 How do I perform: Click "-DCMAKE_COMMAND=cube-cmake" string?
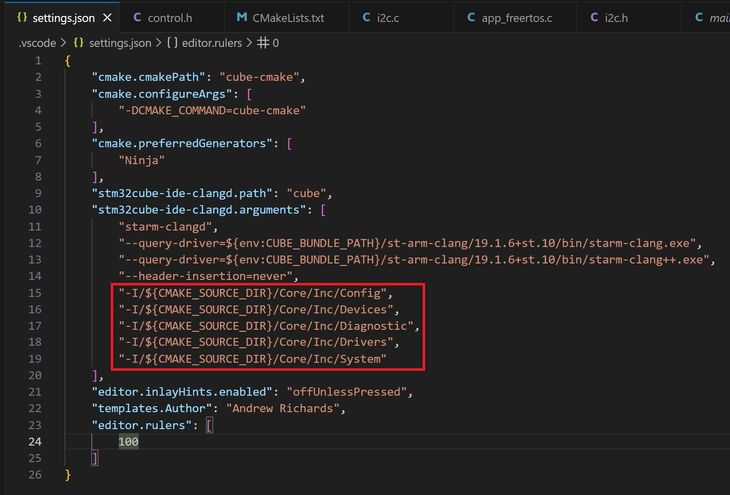(x=212, y=110)
